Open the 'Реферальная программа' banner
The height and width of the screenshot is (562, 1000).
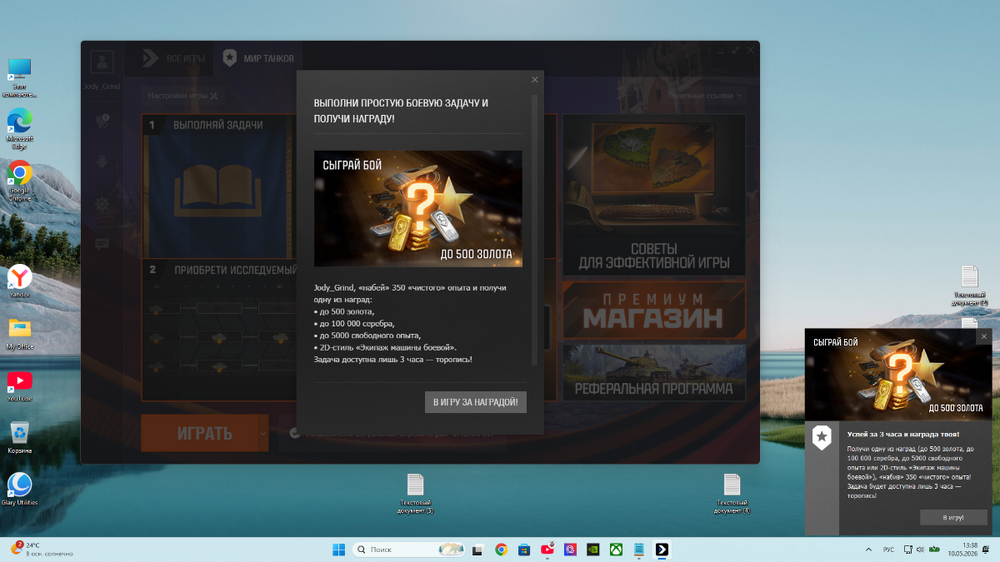654,373
